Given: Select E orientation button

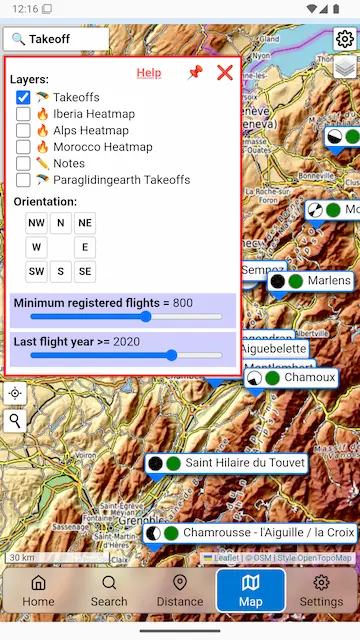Looking at the screenshot, I should click(x=85, y=247).
